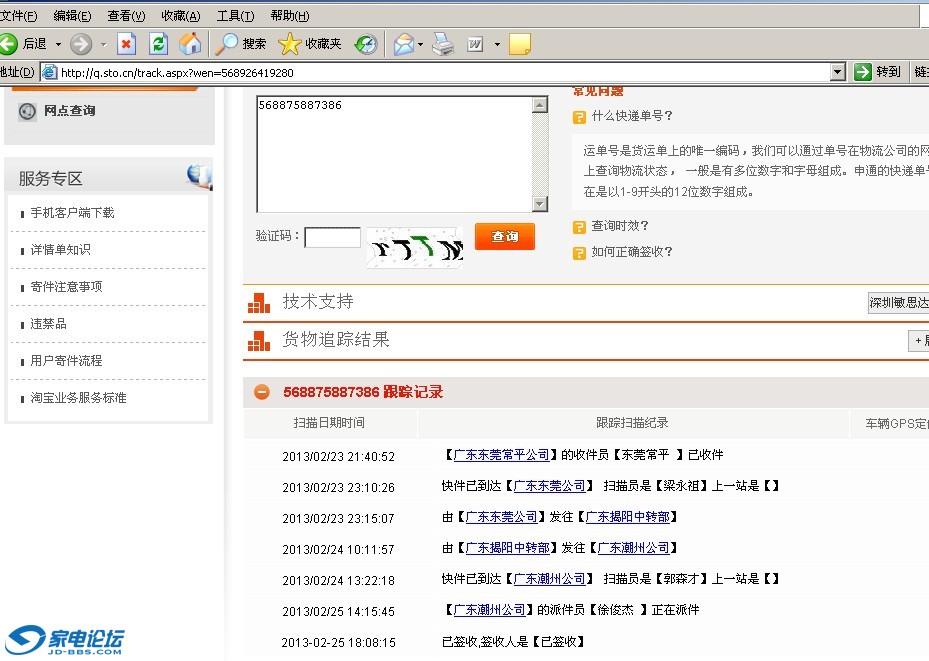This screenshot has width=929, height=661.
Task: Click the Stop loading toolbar icon
Action: (126, 44)
